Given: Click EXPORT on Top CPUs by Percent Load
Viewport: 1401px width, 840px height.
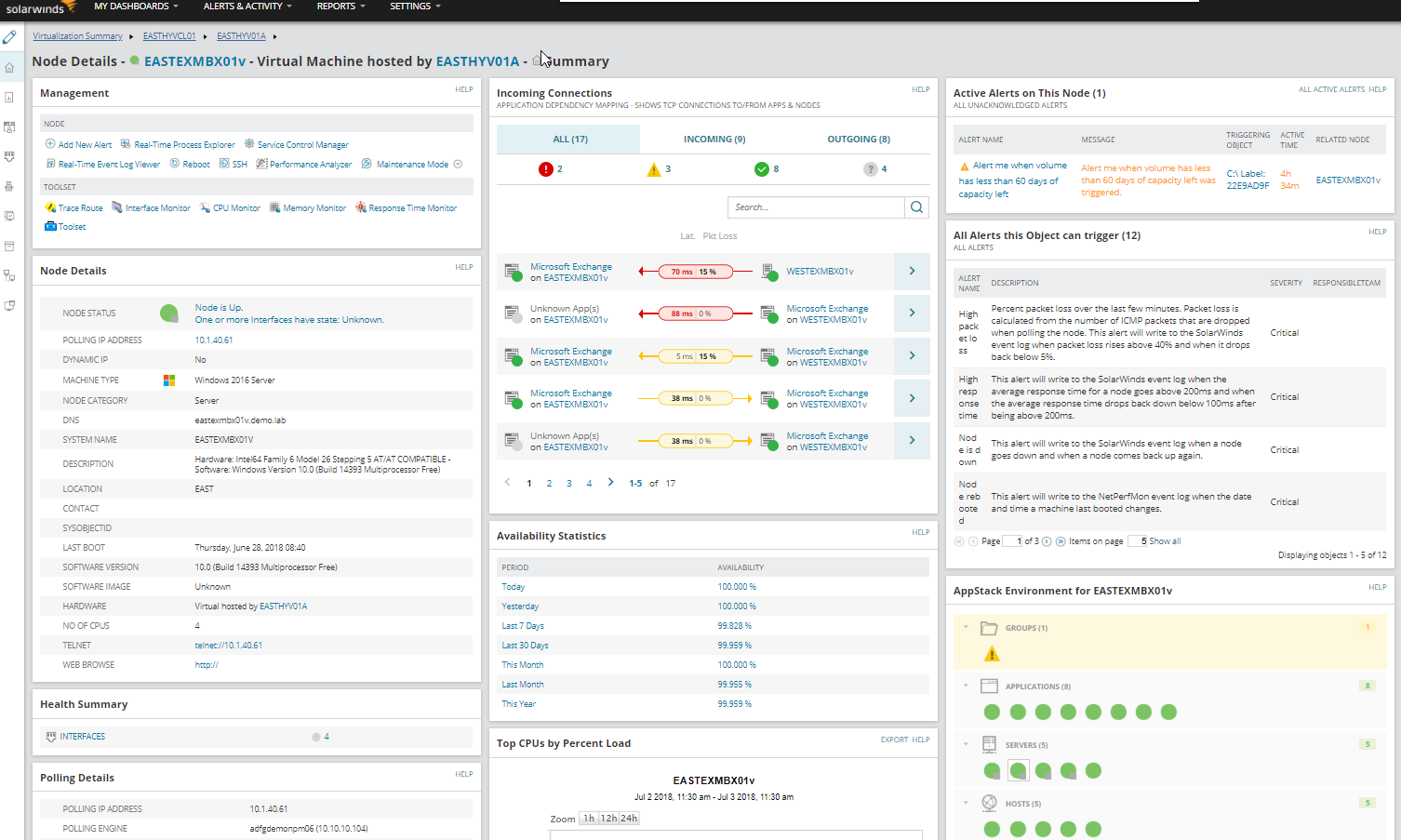Looking at the screenshot, I should coord(894,740).
